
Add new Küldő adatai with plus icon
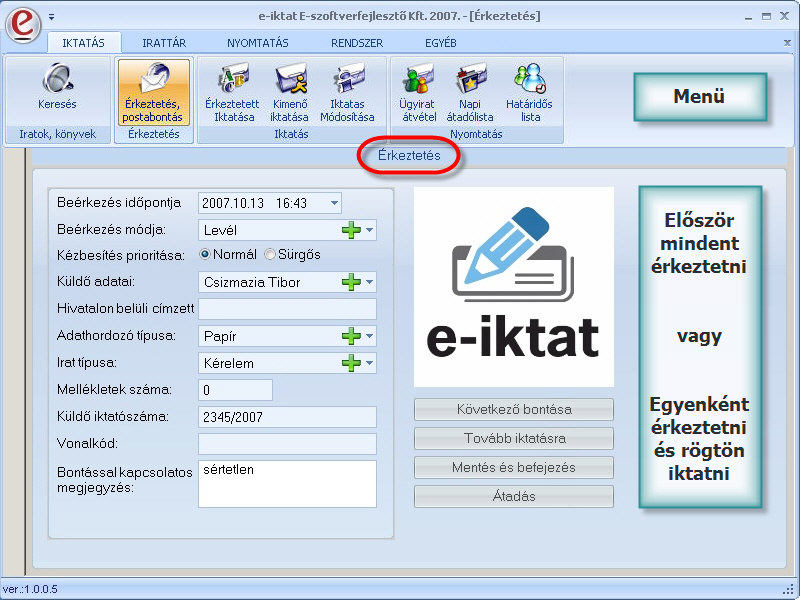tap(351, 282)
